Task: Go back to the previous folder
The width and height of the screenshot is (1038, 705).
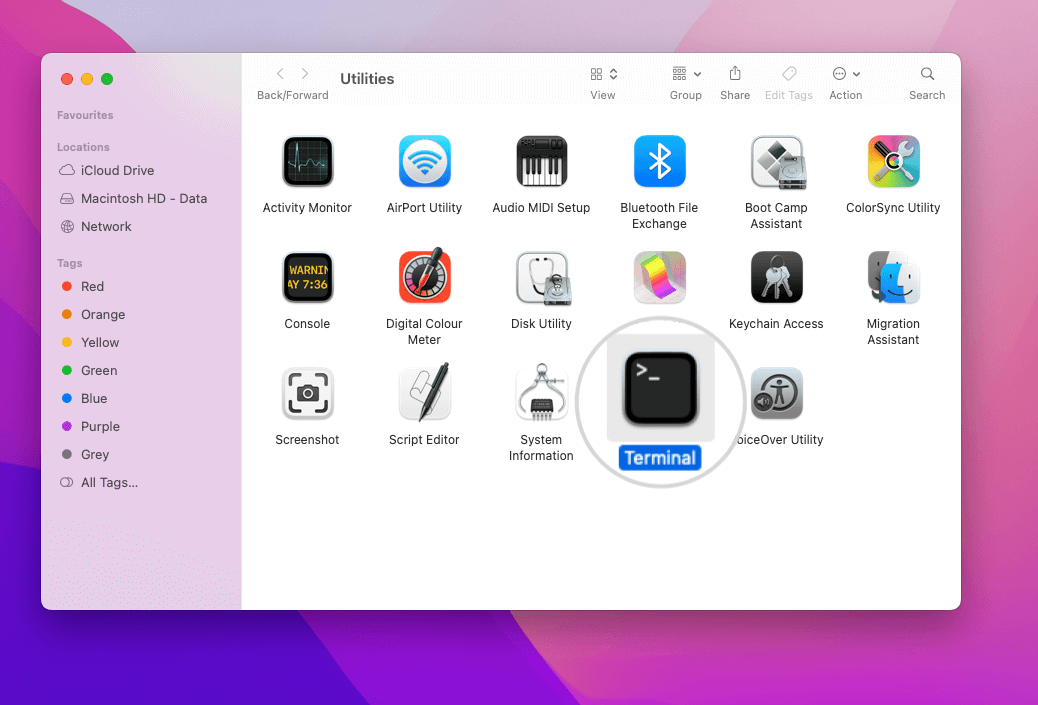Action: coord(280,73)
